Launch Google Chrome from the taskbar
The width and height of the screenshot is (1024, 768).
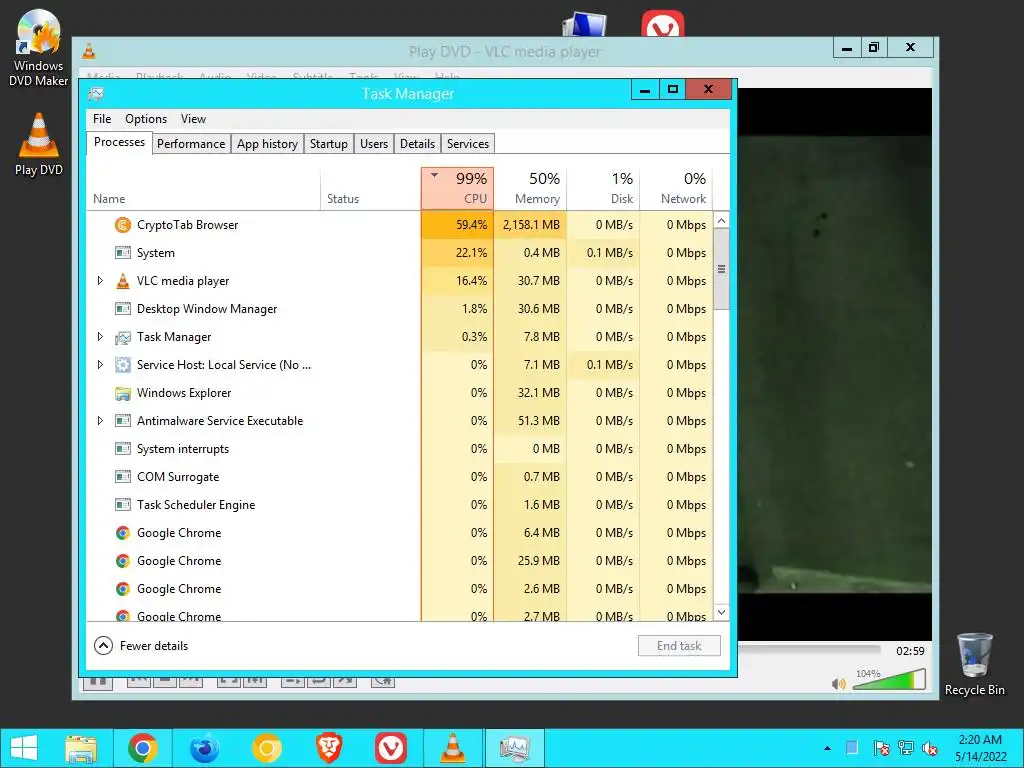[x=142, y=748]
